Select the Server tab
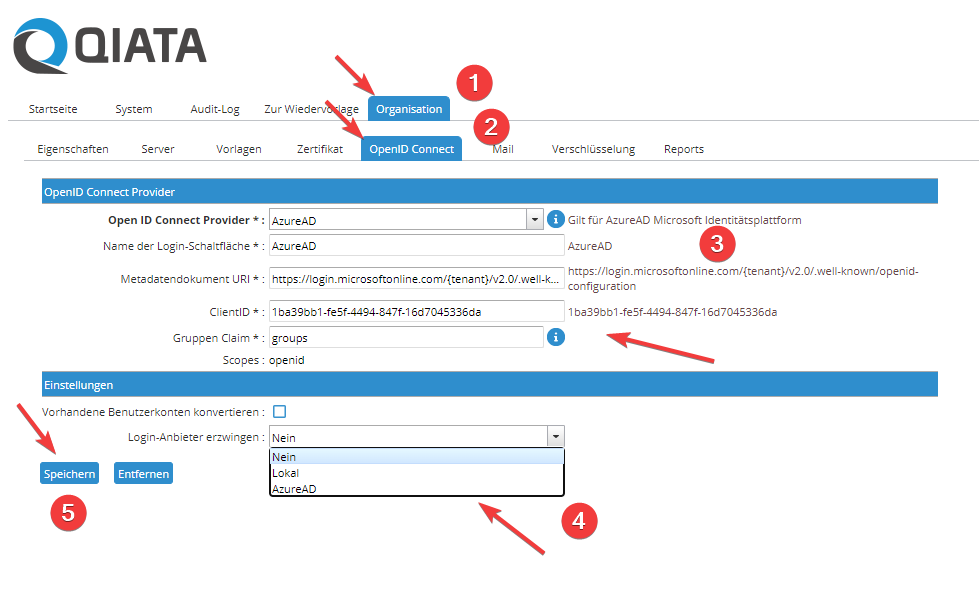The height and width of the screenshot is (606, 979). pos(157,148)
